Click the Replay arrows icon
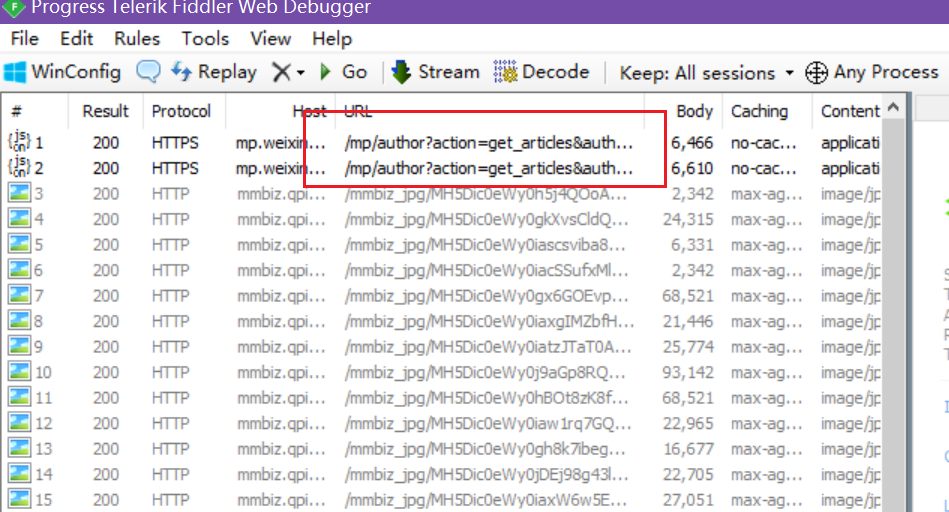 181,71
